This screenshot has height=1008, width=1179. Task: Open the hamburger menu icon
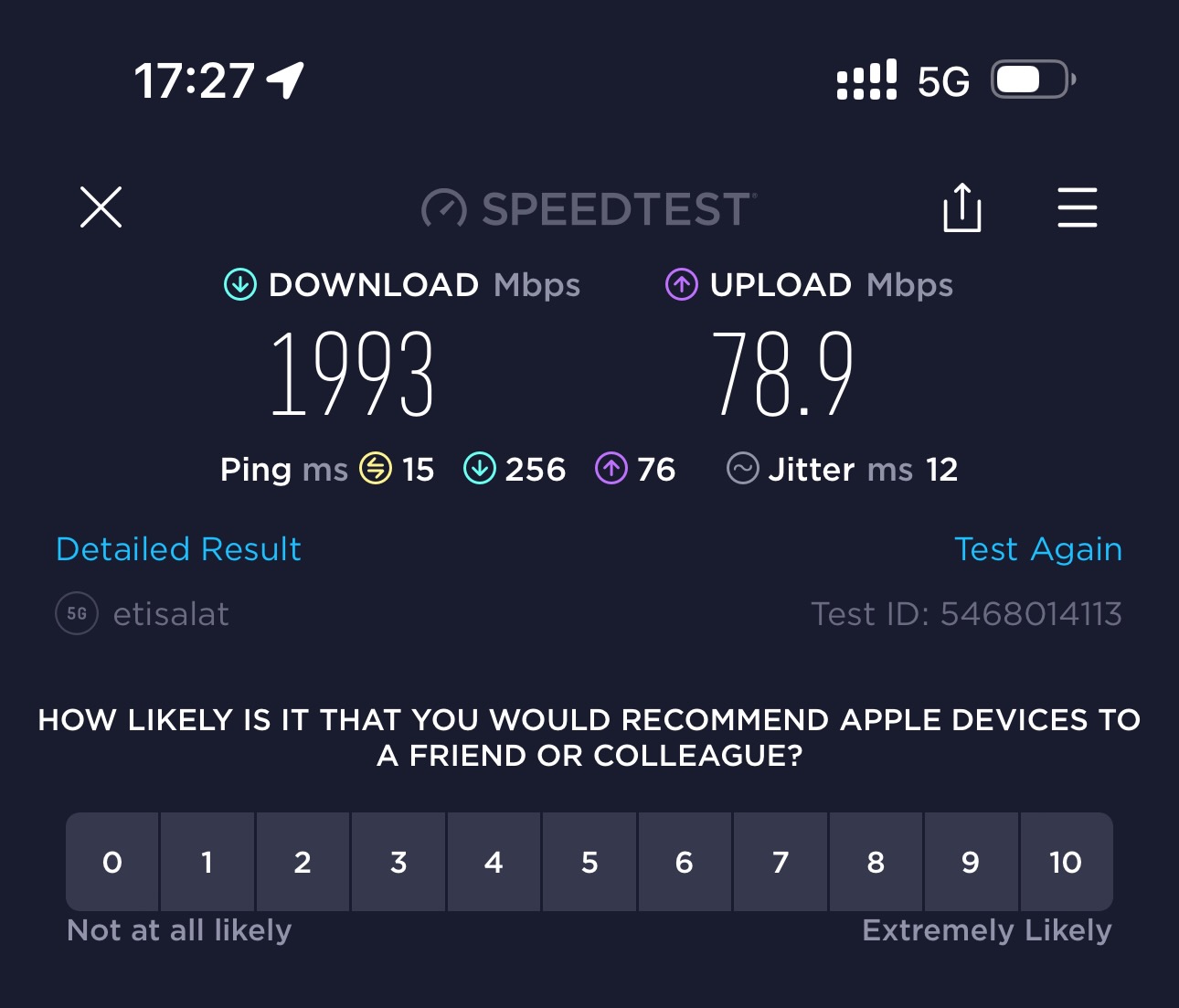[1077, 208]
